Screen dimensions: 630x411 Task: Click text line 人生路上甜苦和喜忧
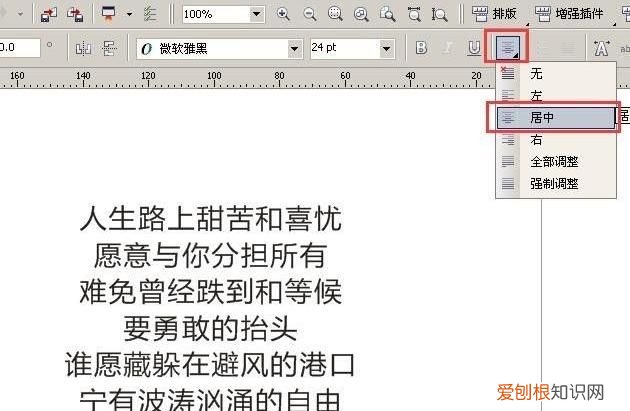click(211, 219)
